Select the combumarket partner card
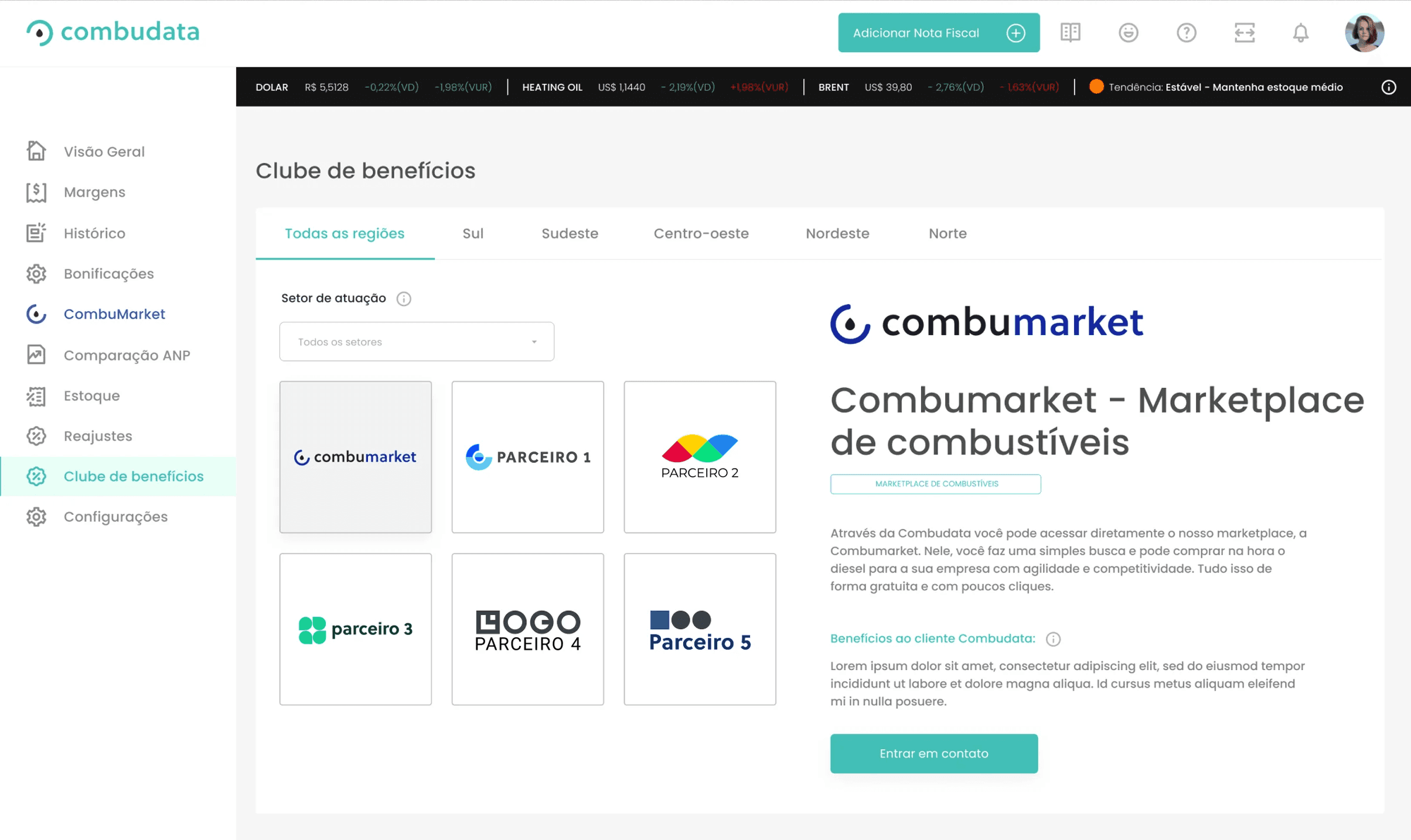Screen dimensions: 1411x840 [x=355, y=457]
